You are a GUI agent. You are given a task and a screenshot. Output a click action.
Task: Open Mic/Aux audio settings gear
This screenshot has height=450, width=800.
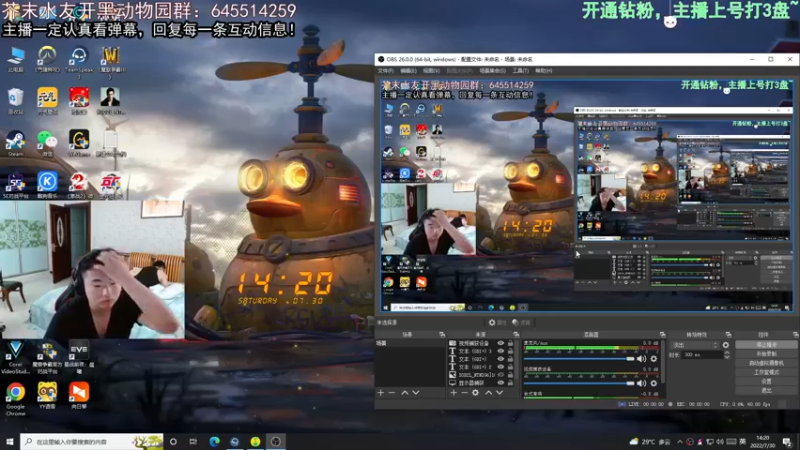[x=654, y=359]
